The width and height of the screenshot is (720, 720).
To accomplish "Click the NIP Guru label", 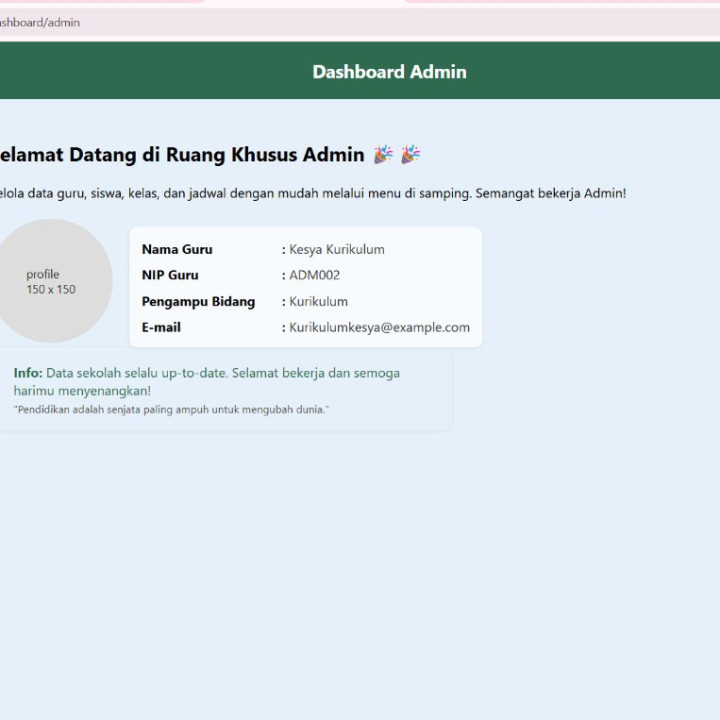I will 170,275.
